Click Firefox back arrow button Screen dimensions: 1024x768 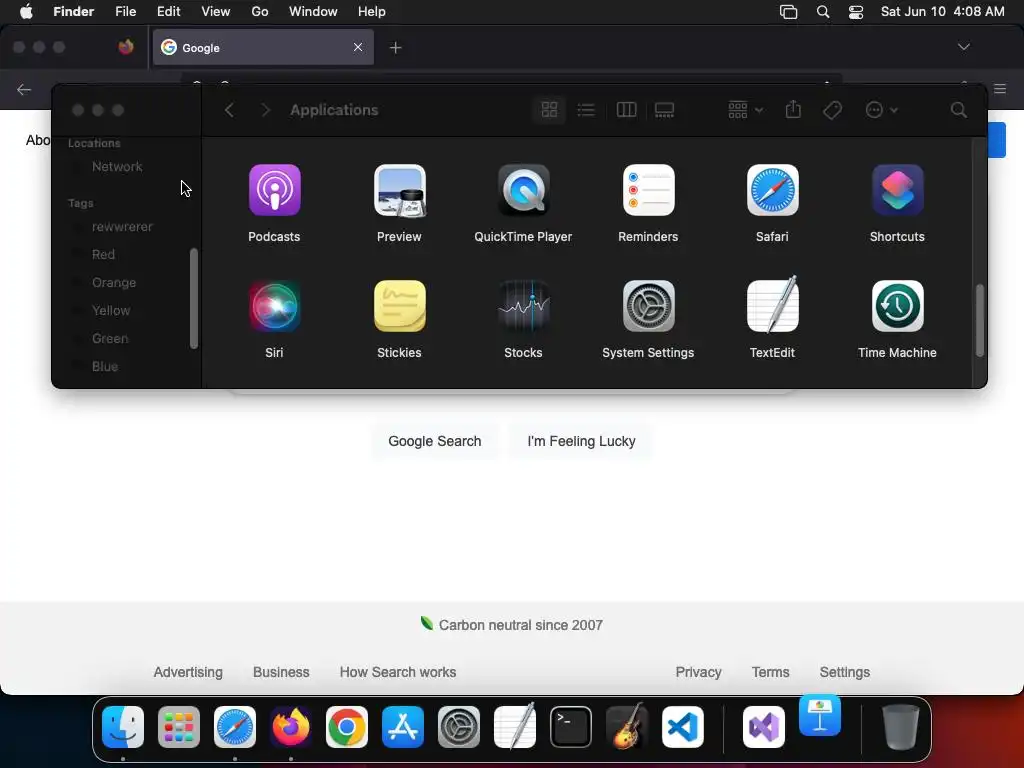24,89
